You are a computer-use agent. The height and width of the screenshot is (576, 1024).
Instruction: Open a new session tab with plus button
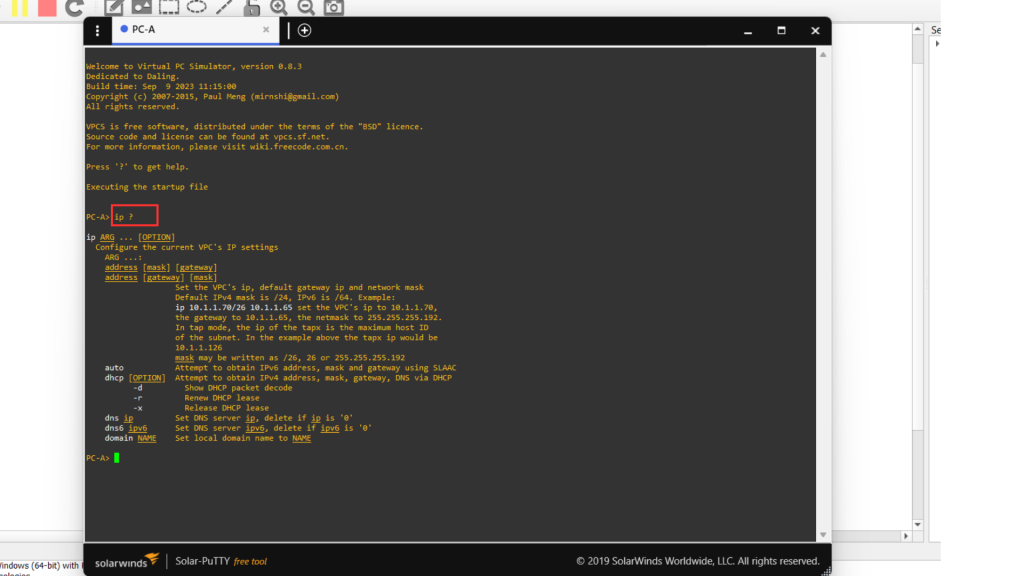click(304, 30)
